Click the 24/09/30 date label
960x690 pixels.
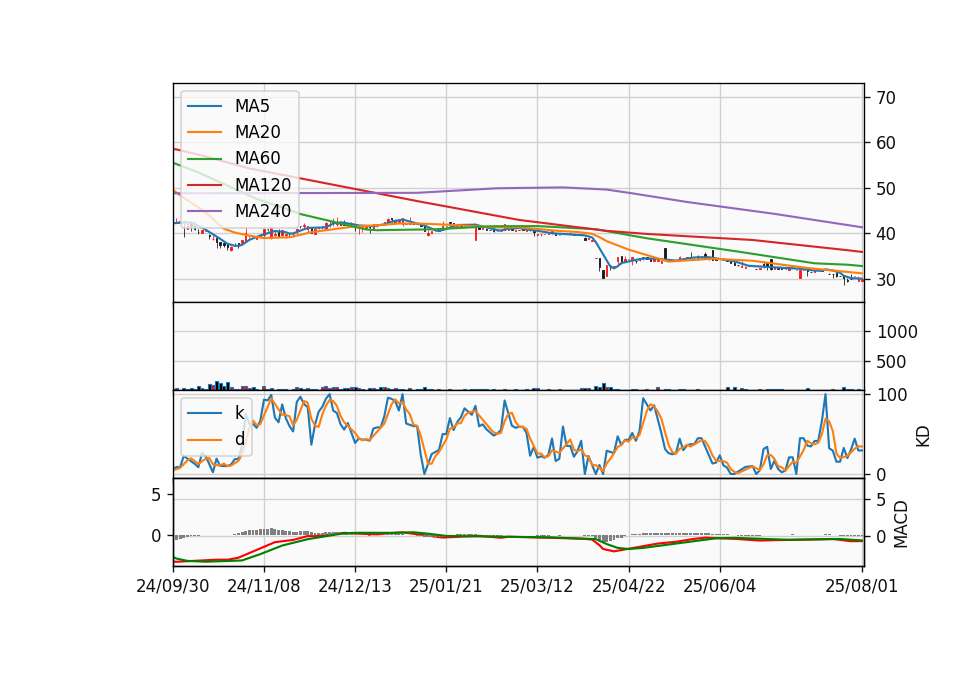(173, 586)
